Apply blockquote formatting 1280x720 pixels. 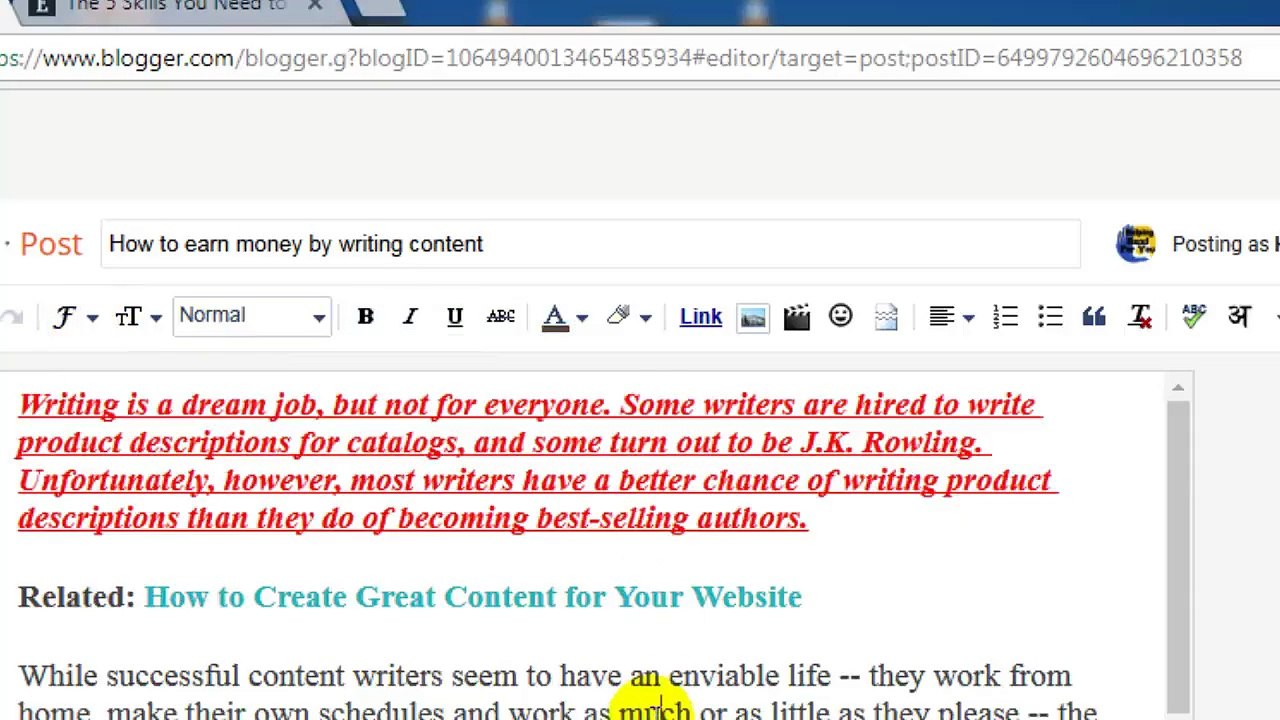[x=1094, y=317]
